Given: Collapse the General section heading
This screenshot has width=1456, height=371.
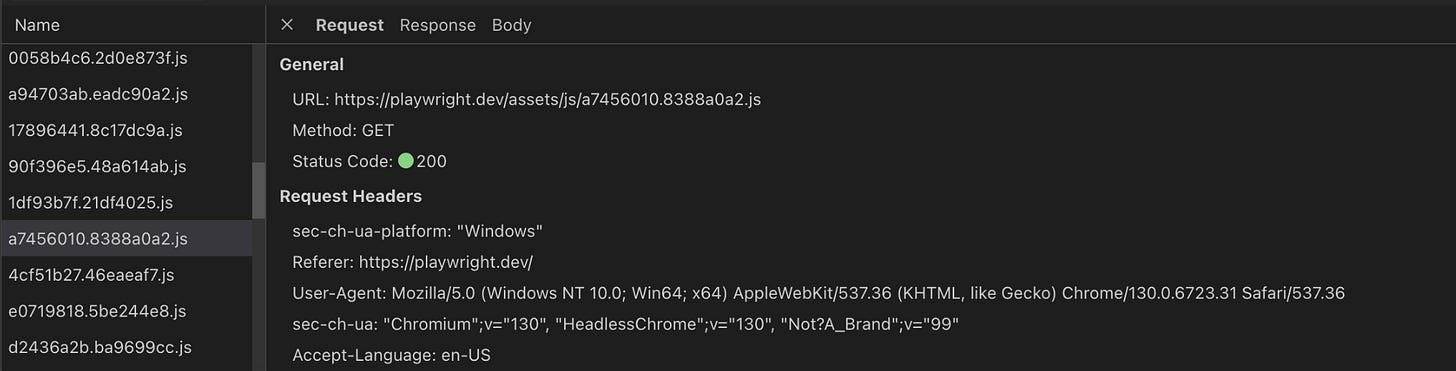Looking at the screenshot, I should tap(311, 64).
